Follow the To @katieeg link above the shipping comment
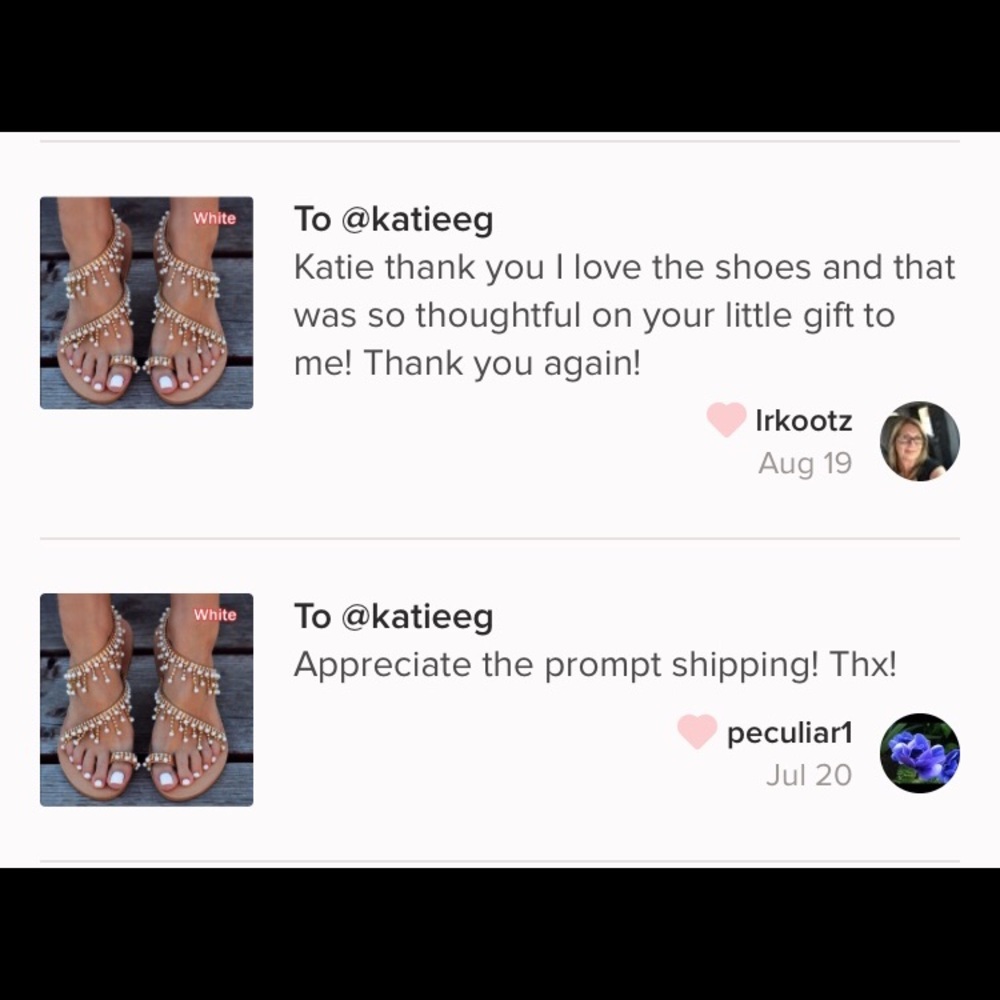This screenshot has width=1000, height=1000. [393, 617]
